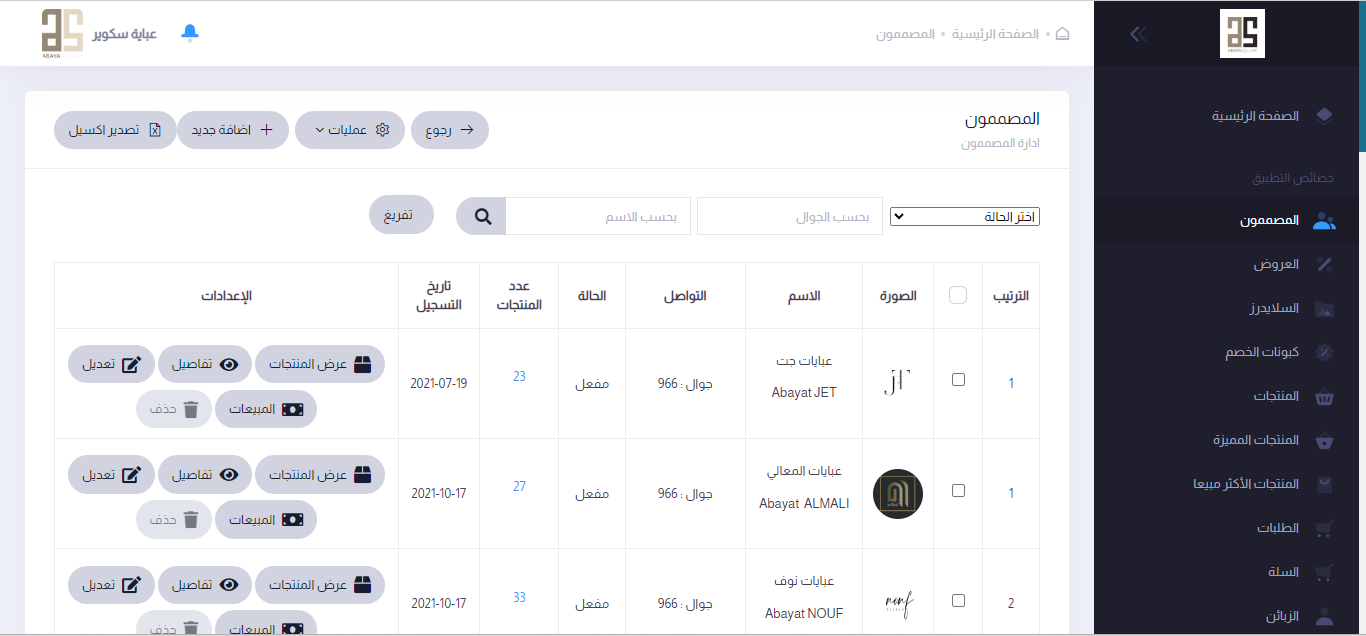Select كبونات الخصم in the sidebar
This screenshot has height=636, width=1366.
[1262, 352]
